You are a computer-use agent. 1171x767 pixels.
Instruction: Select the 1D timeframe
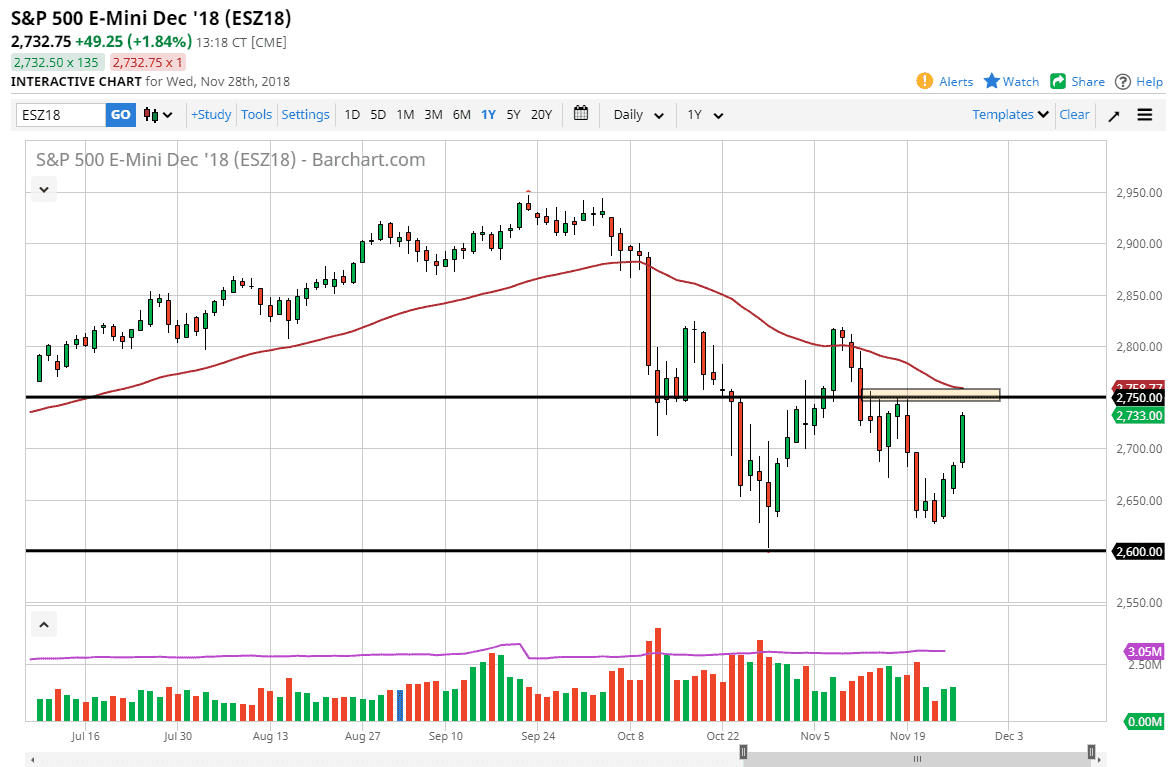pos(352,114)
